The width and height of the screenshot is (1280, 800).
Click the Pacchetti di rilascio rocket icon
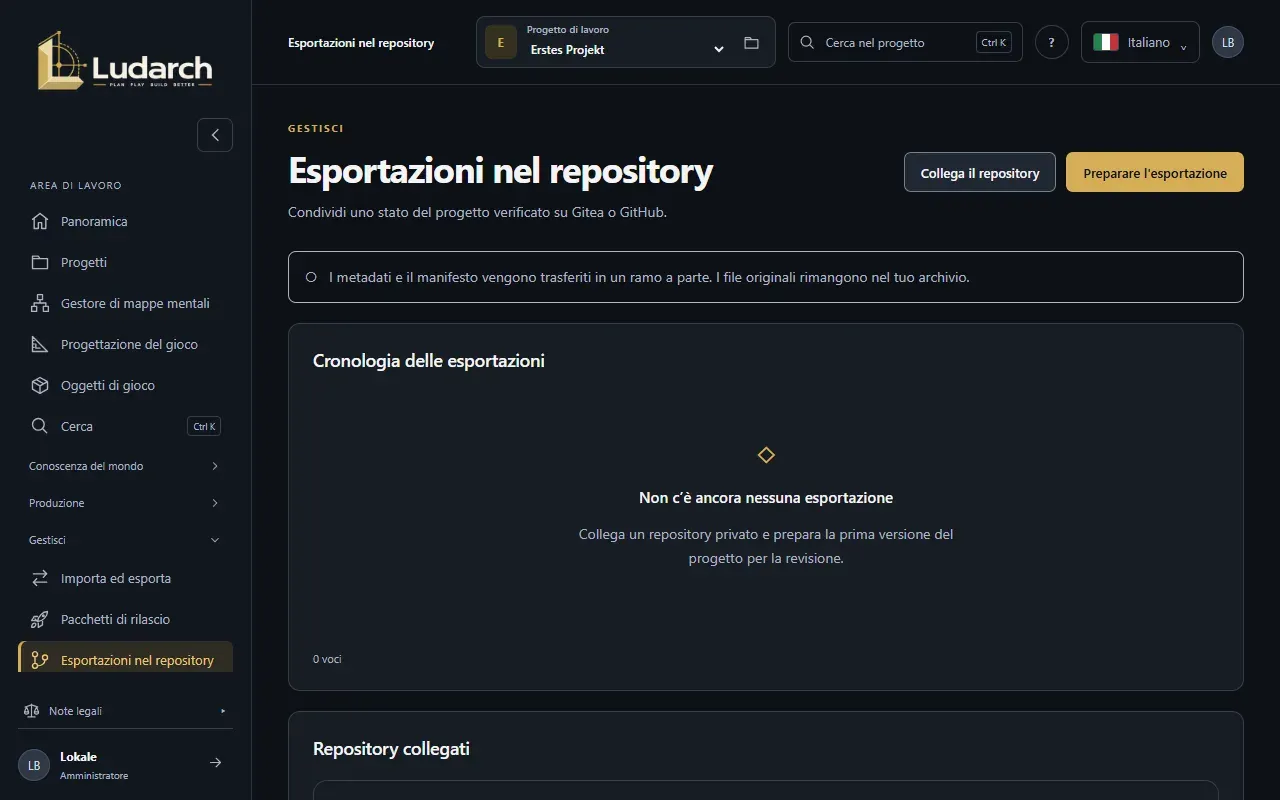[40, 619]
